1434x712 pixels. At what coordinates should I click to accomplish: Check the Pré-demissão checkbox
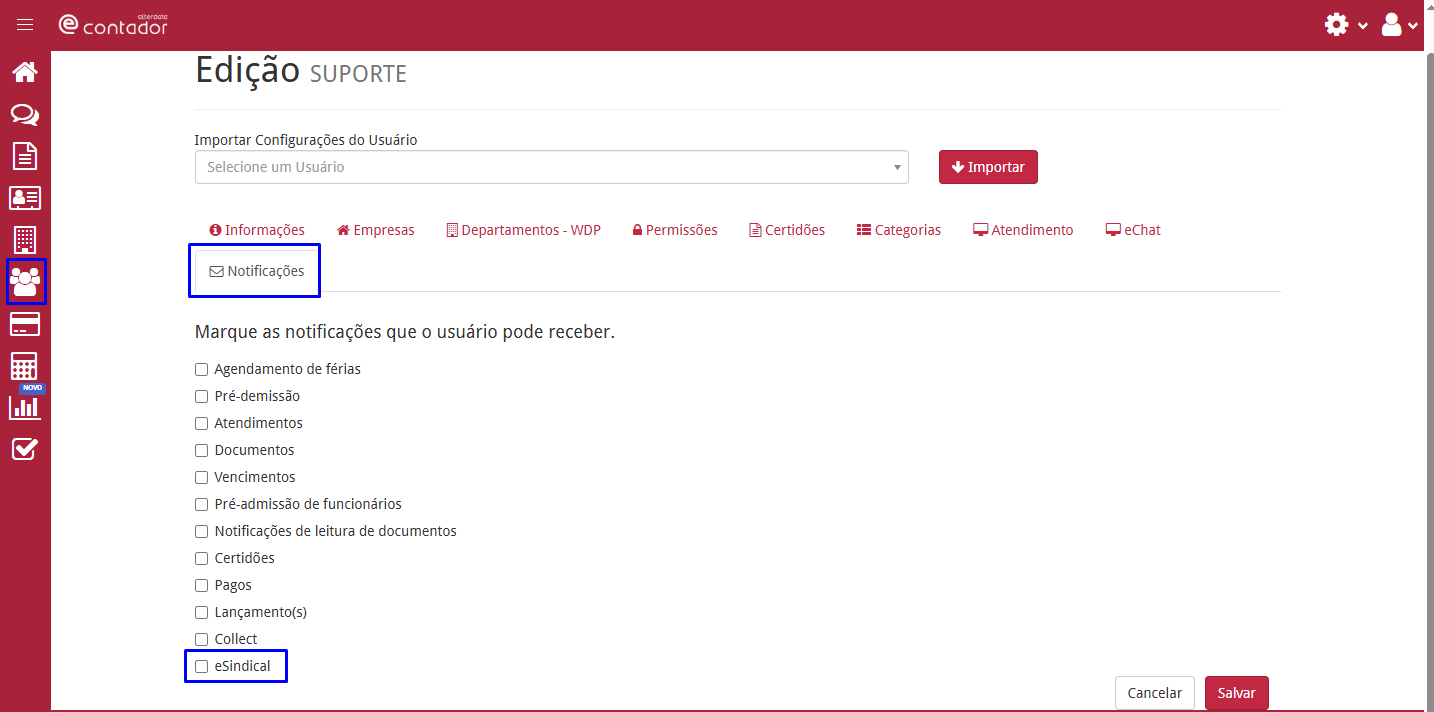[x=201, y=396]
